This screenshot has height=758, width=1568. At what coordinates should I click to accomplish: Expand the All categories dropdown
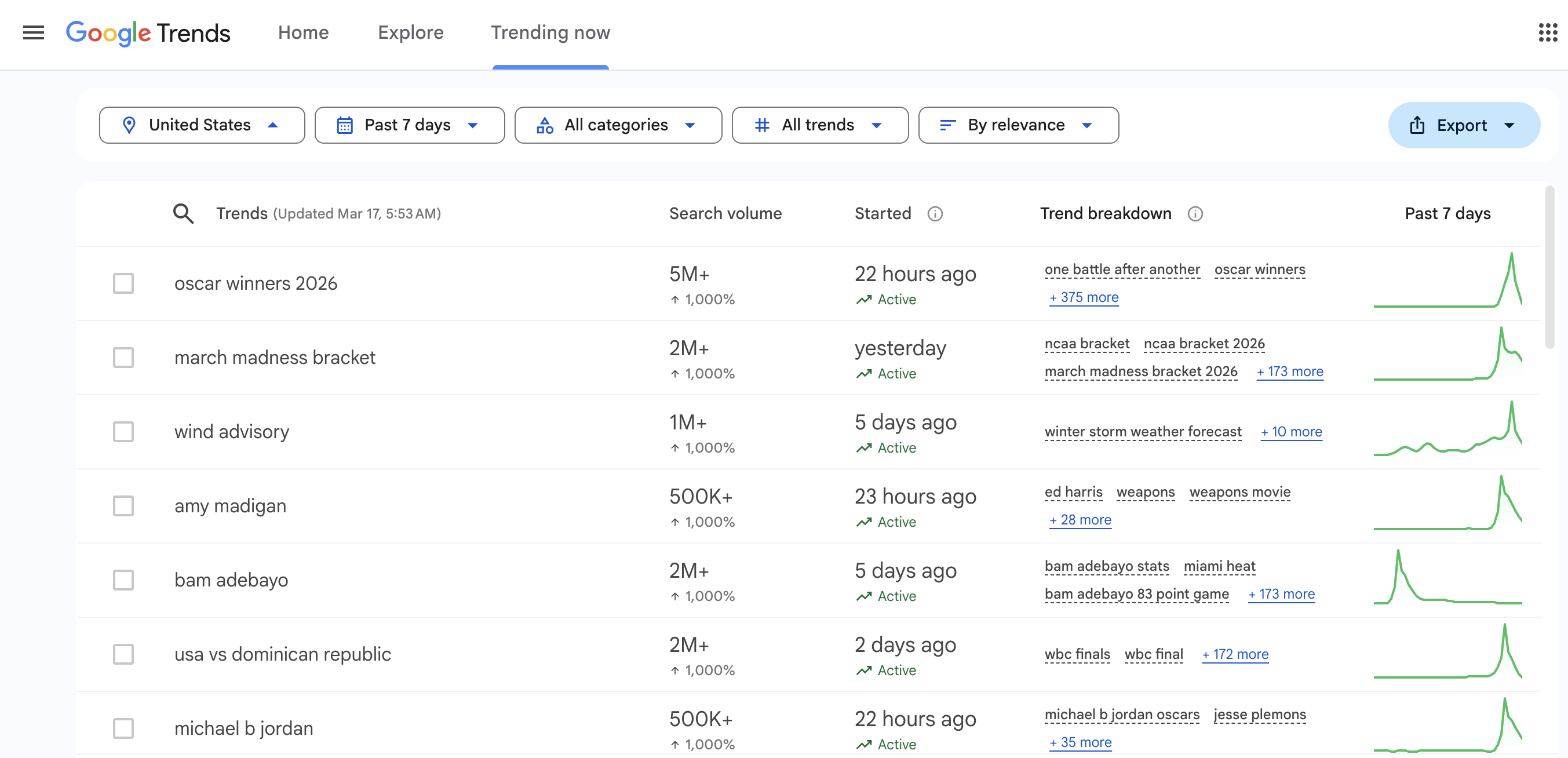pyautogui.click(x=618, y=125)
